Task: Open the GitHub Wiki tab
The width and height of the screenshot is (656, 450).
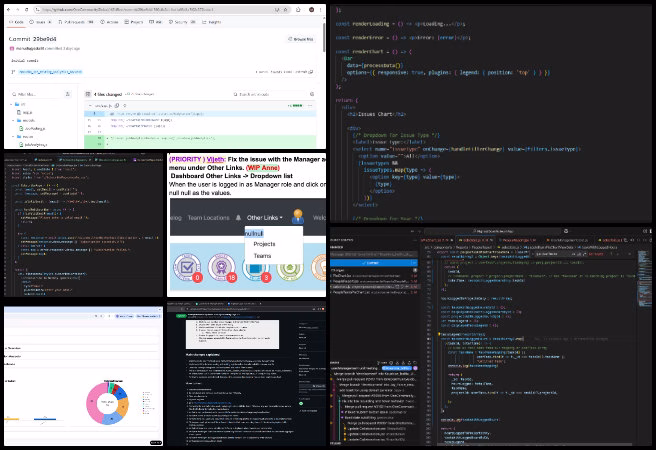Action: 156,22
